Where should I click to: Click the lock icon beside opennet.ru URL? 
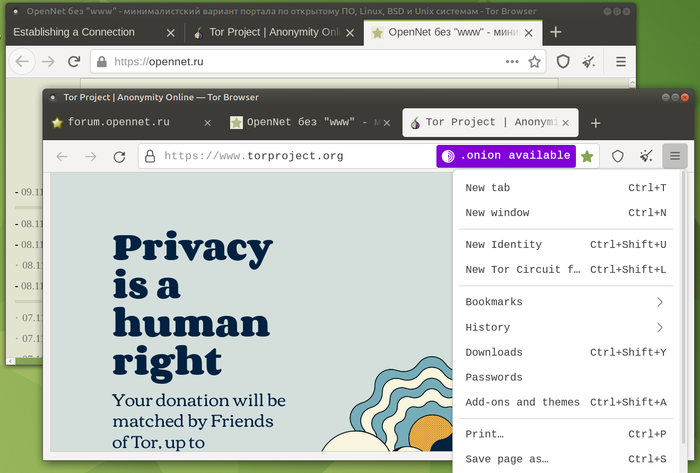(x=102, y=62)
